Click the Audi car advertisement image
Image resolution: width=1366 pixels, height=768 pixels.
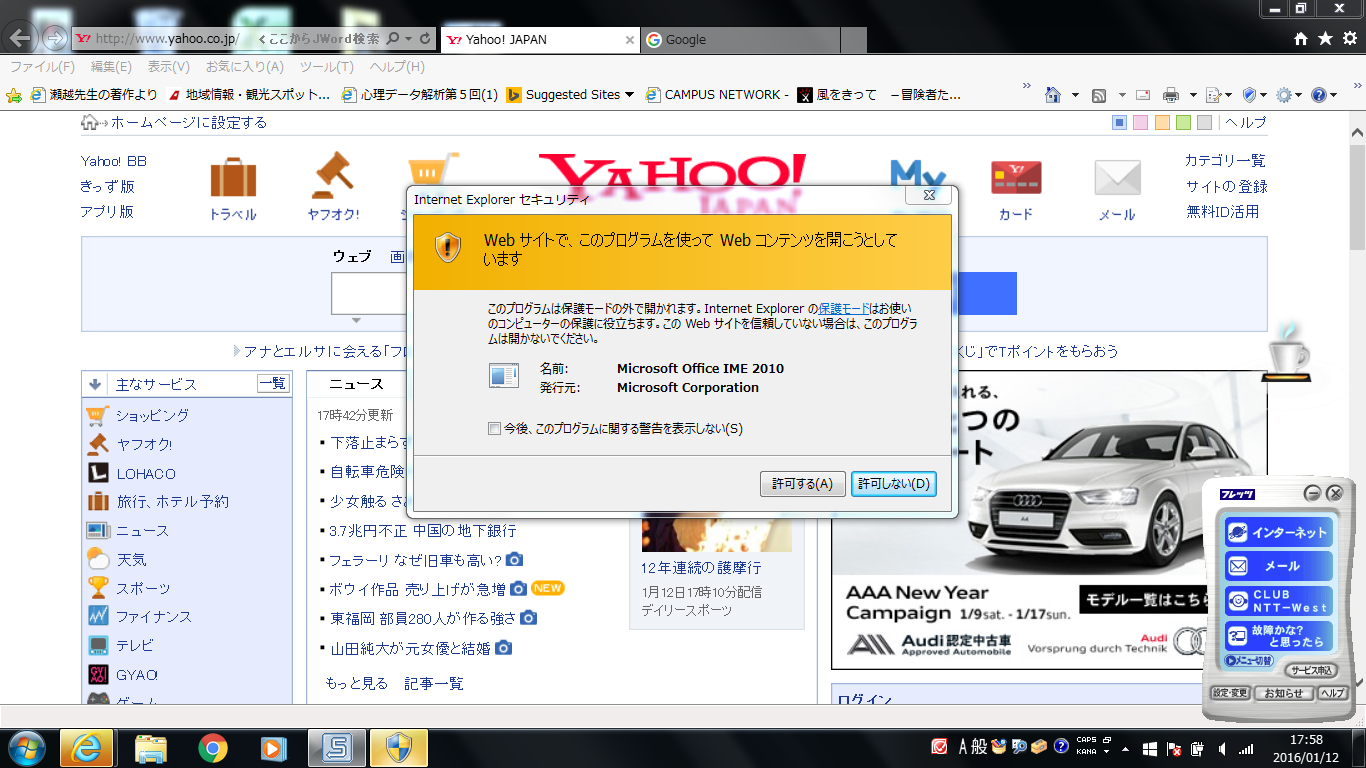[x=1049, y=519]
